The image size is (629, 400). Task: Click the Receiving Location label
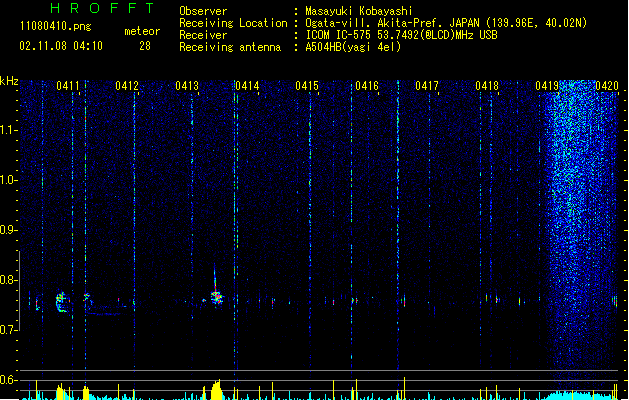pyautogui.click(x=233, y=23)
